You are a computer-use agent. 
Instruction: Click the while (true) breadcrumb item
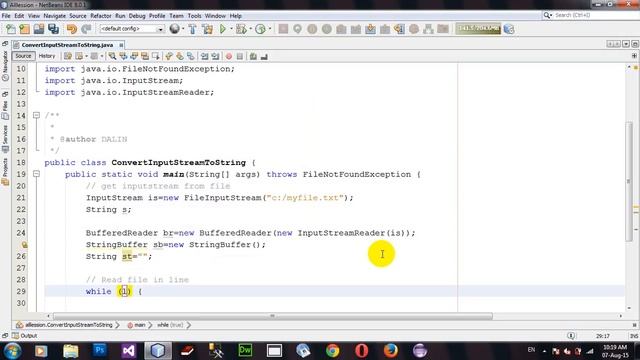pos(170,325)
